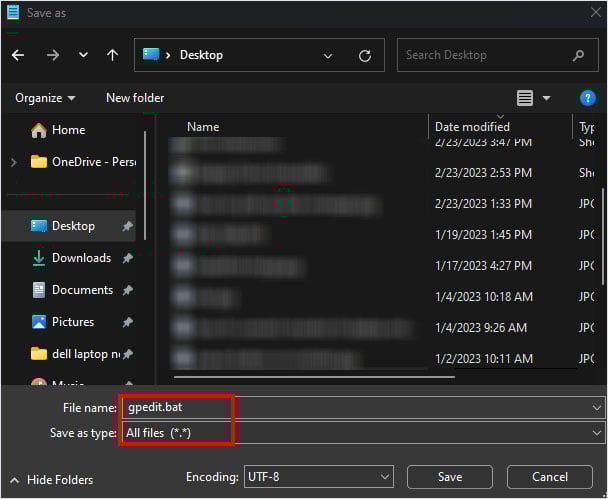Go back with the left arrow

18,55
